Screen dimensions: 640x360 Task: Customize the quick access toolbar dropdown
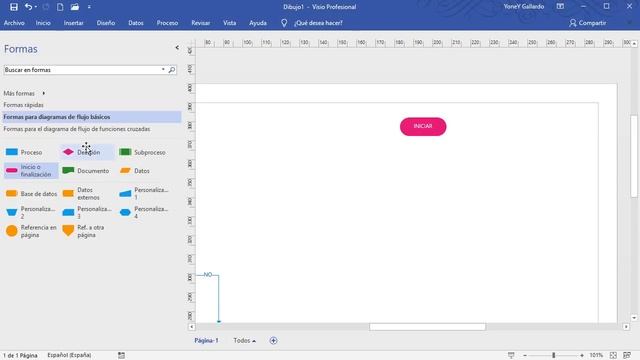tap(89, 7)
